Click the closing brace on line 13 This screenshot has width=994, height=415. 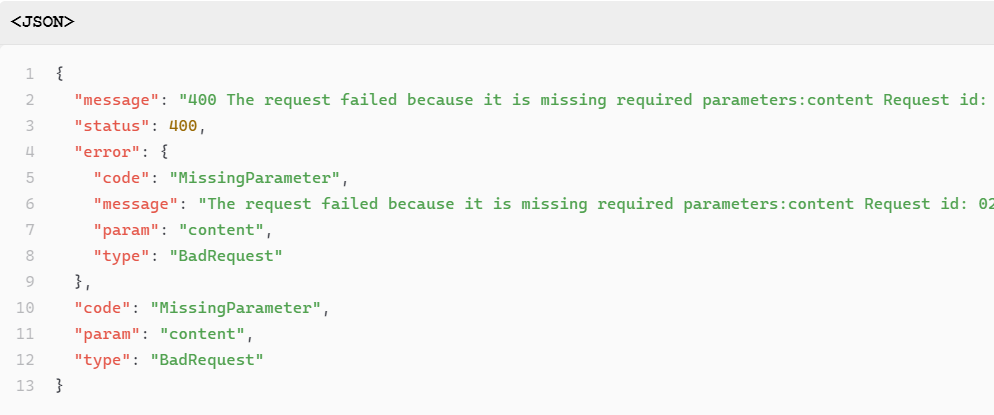(60, 386)
